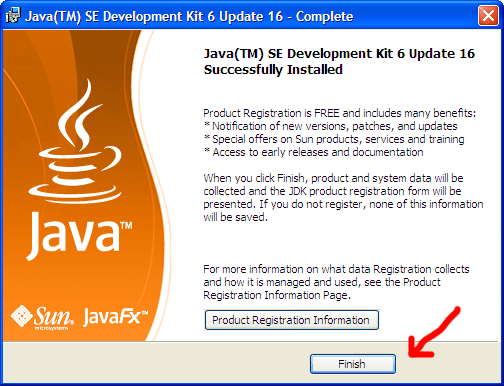Click the Sun diamond emblem

click(22, 316)
